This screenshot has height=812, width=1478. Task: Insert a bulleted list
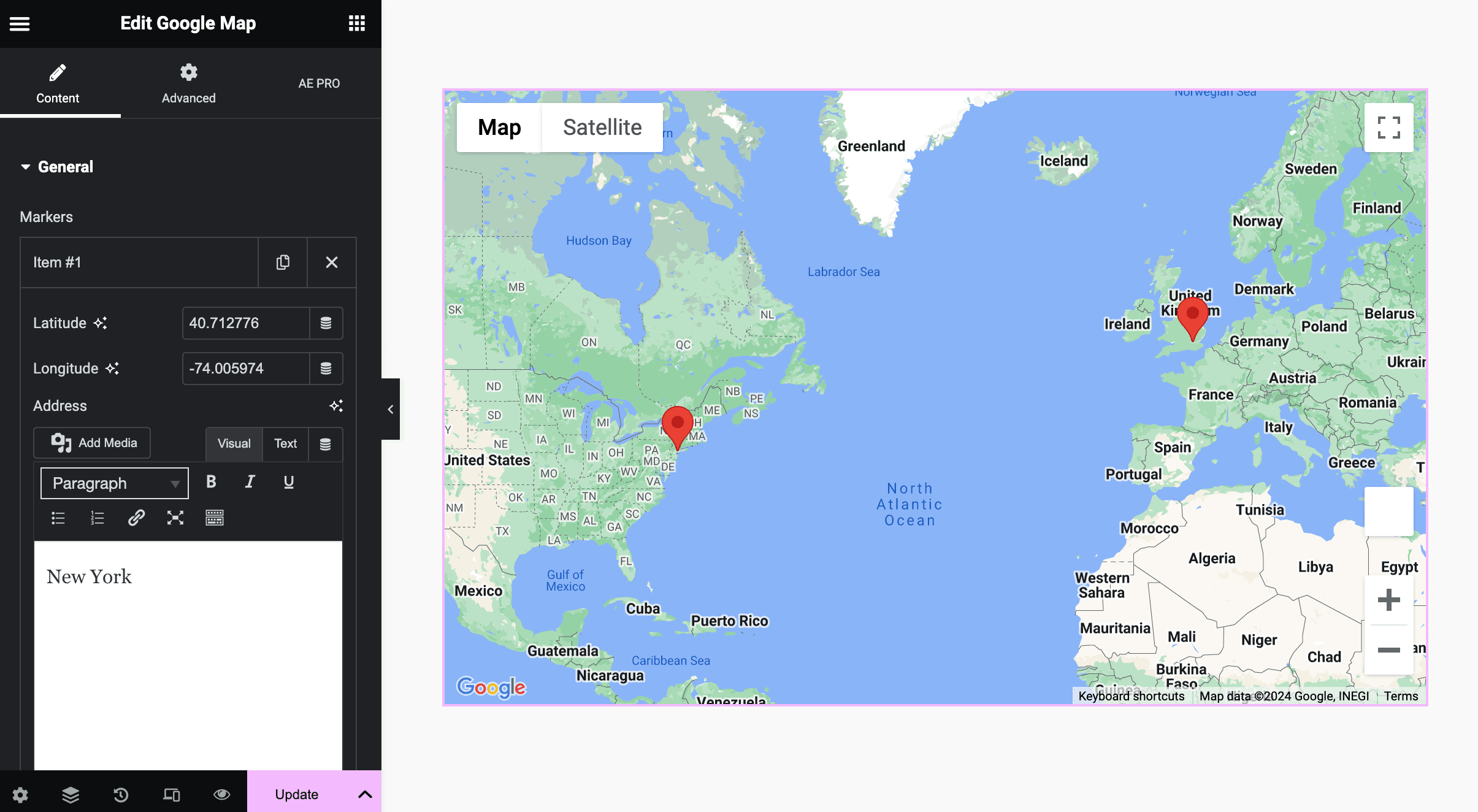58,518
